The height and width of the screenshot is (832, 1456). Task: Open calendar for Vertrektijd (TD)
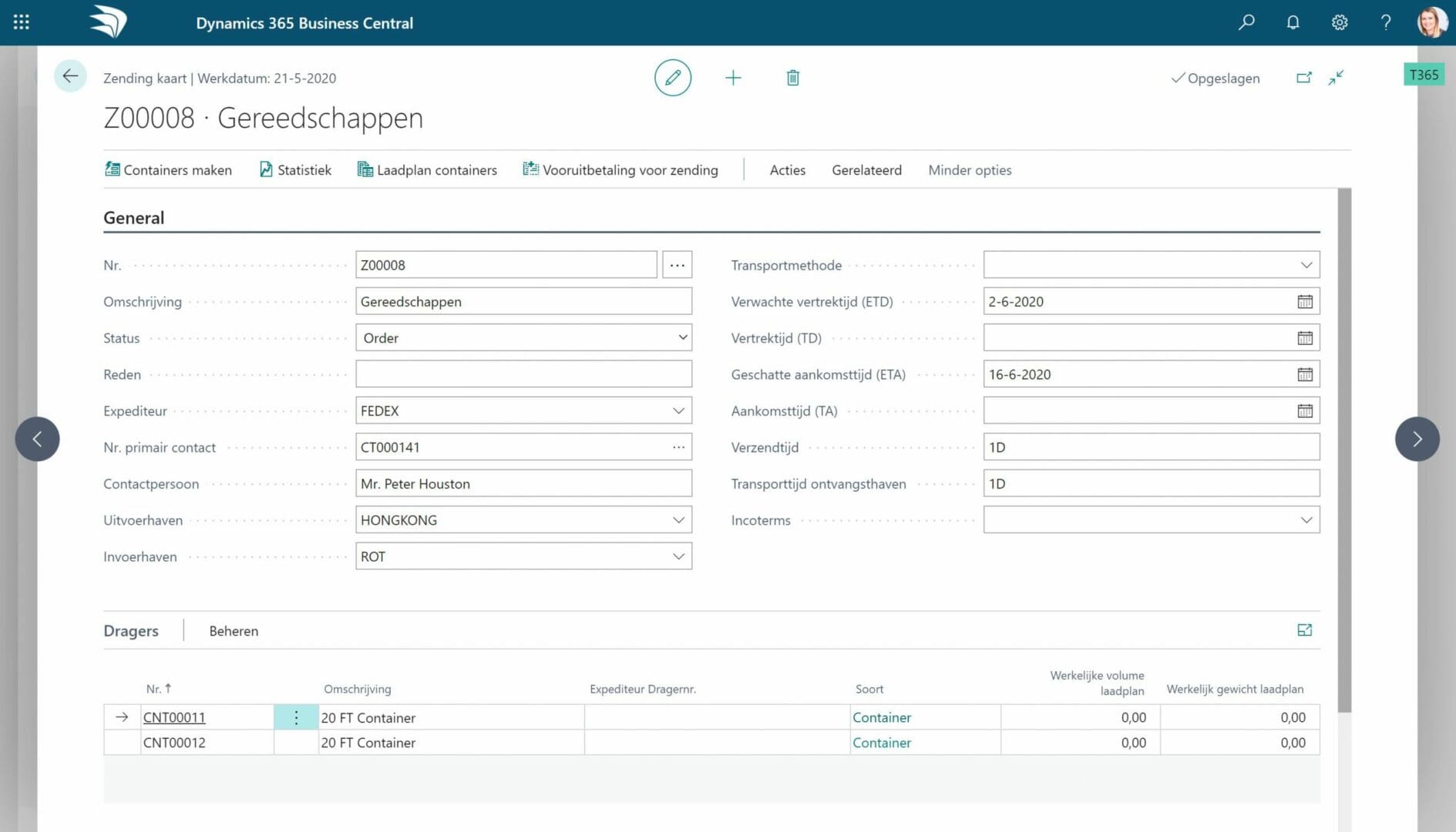coord(1304,337)
